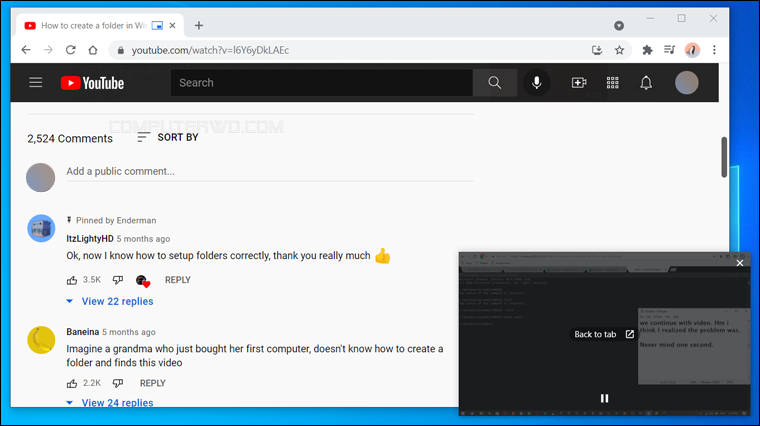760x426 pixels.
Task: Click Back to tab in PiP window
Action: (604, 334)
